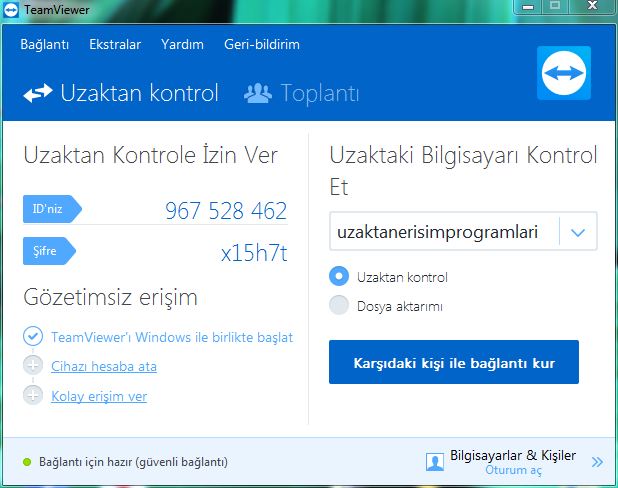The image size is (618, 488).
Task: Expand the Bilgisayarlar & Kişiler double chevron
Action: pyautogui.click(x=597, y=462)
